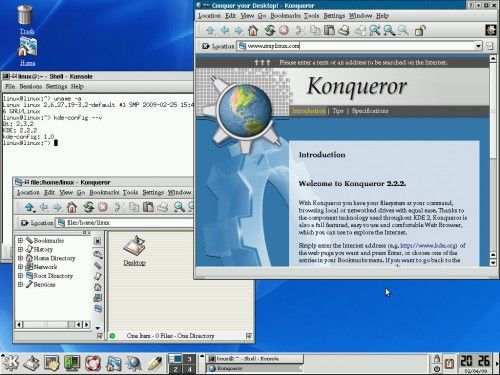This screenshot has width=500, height=375.
Task: Open the Trash desktop icon
Action: point(25,19)
